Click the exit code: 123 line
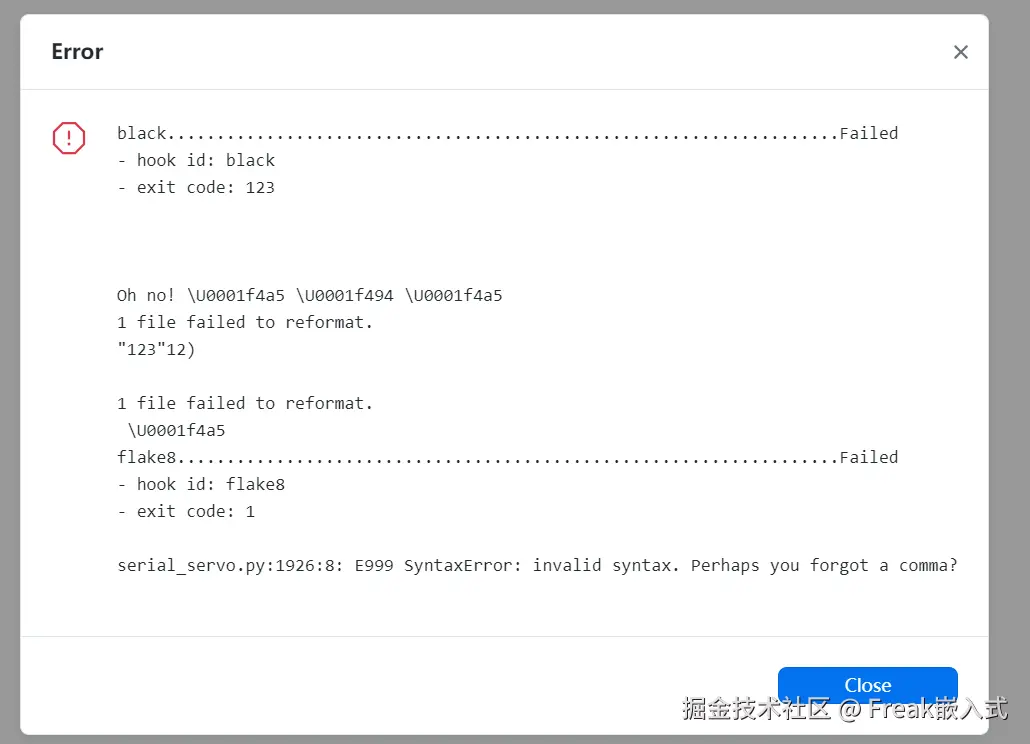Viewport: 1030px width, 744px height. click(x=196, y=187)
